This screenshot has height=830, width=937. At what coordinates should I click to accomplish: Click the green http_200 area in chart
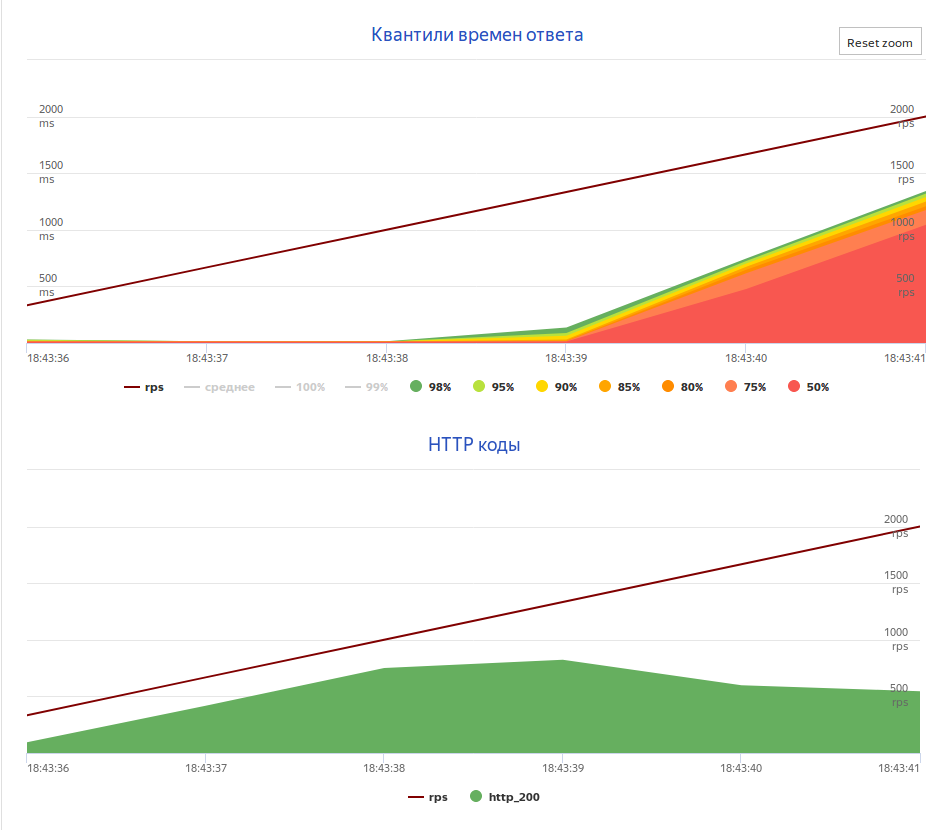[478, 711]
